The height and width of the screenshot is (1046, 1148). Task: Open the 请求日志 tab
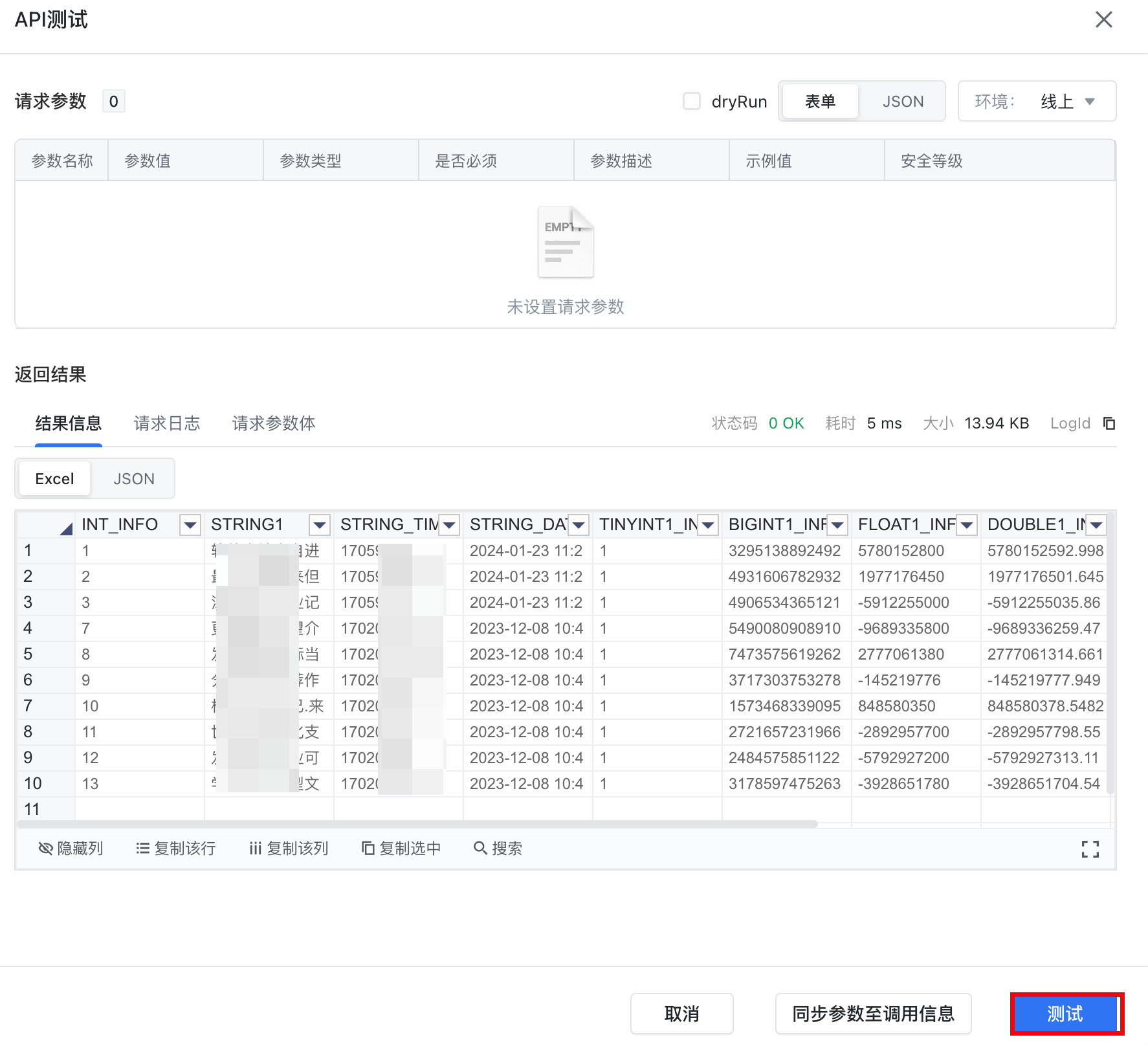[x=167, y=423]
